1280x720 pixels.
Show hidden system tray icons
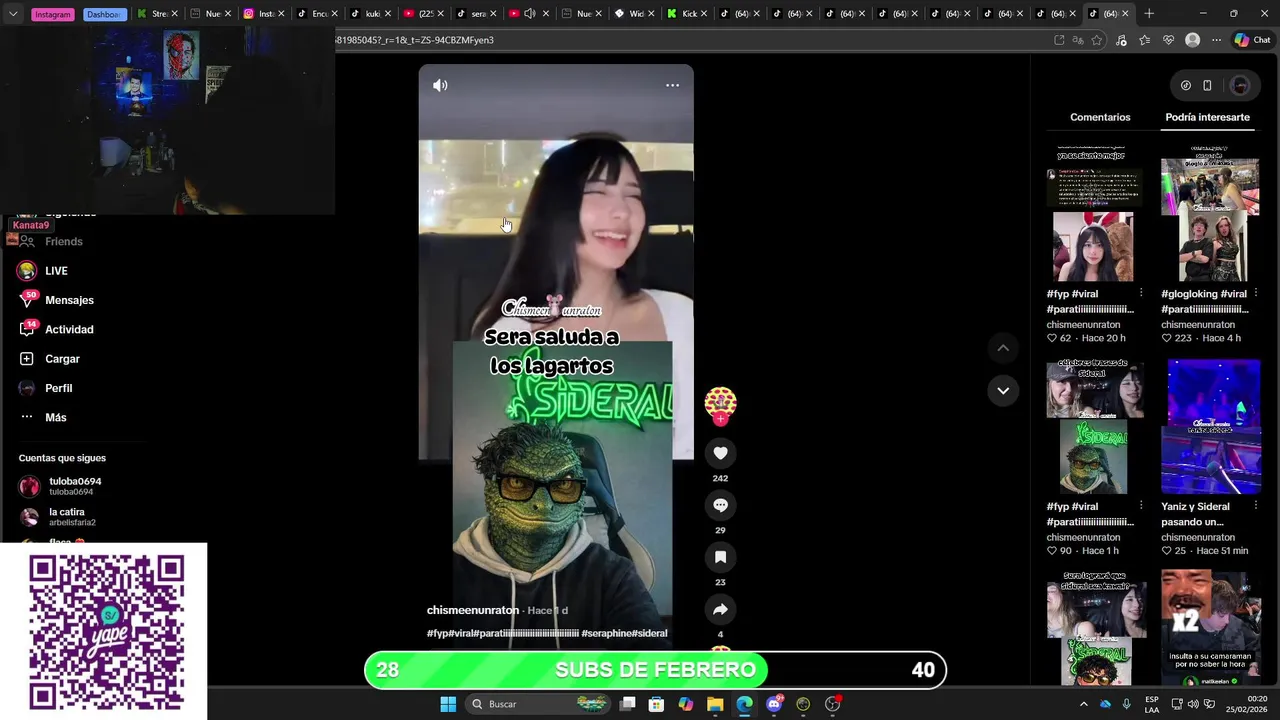click(1083, 704)
